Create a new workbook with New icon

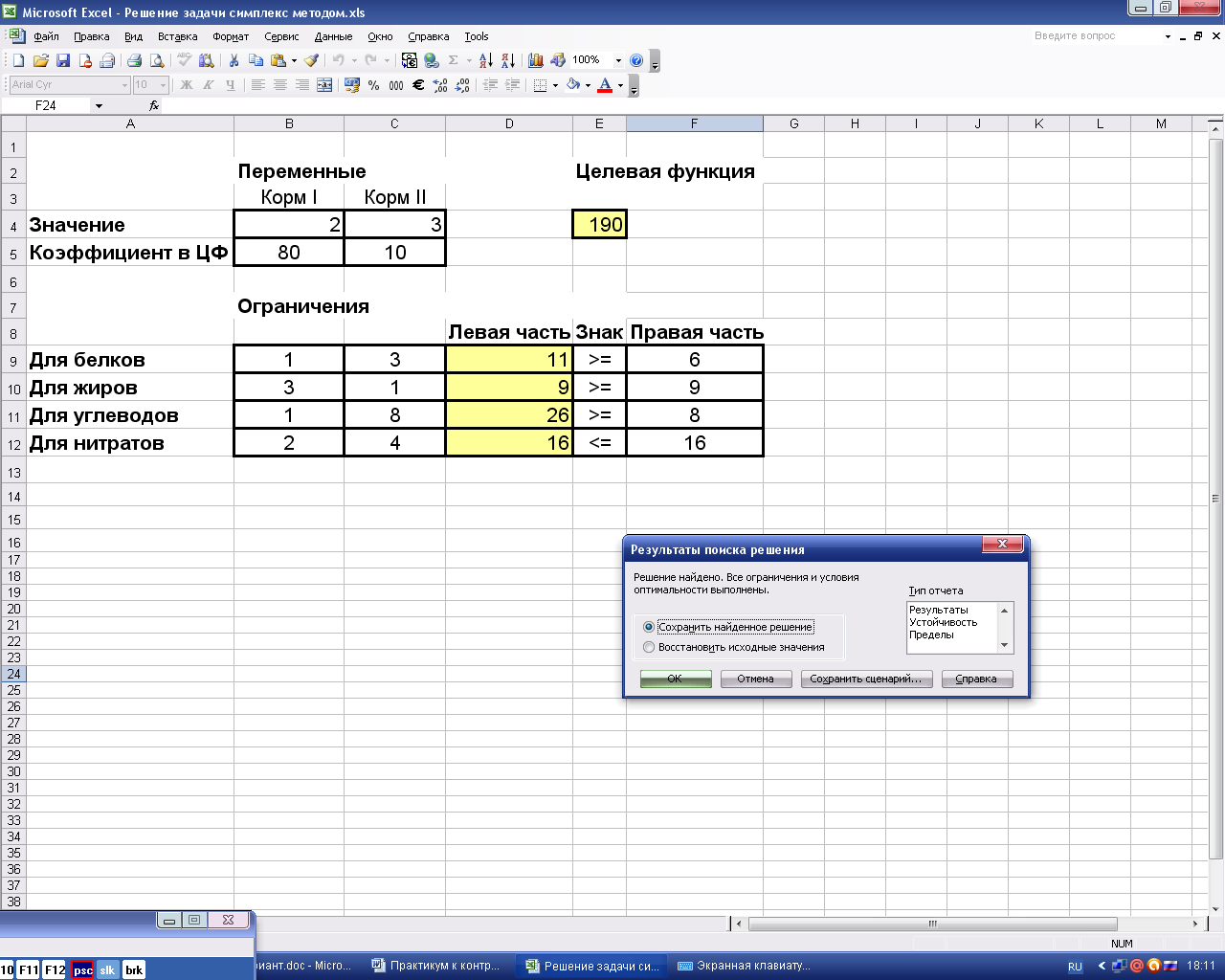(x=18, y=60)
